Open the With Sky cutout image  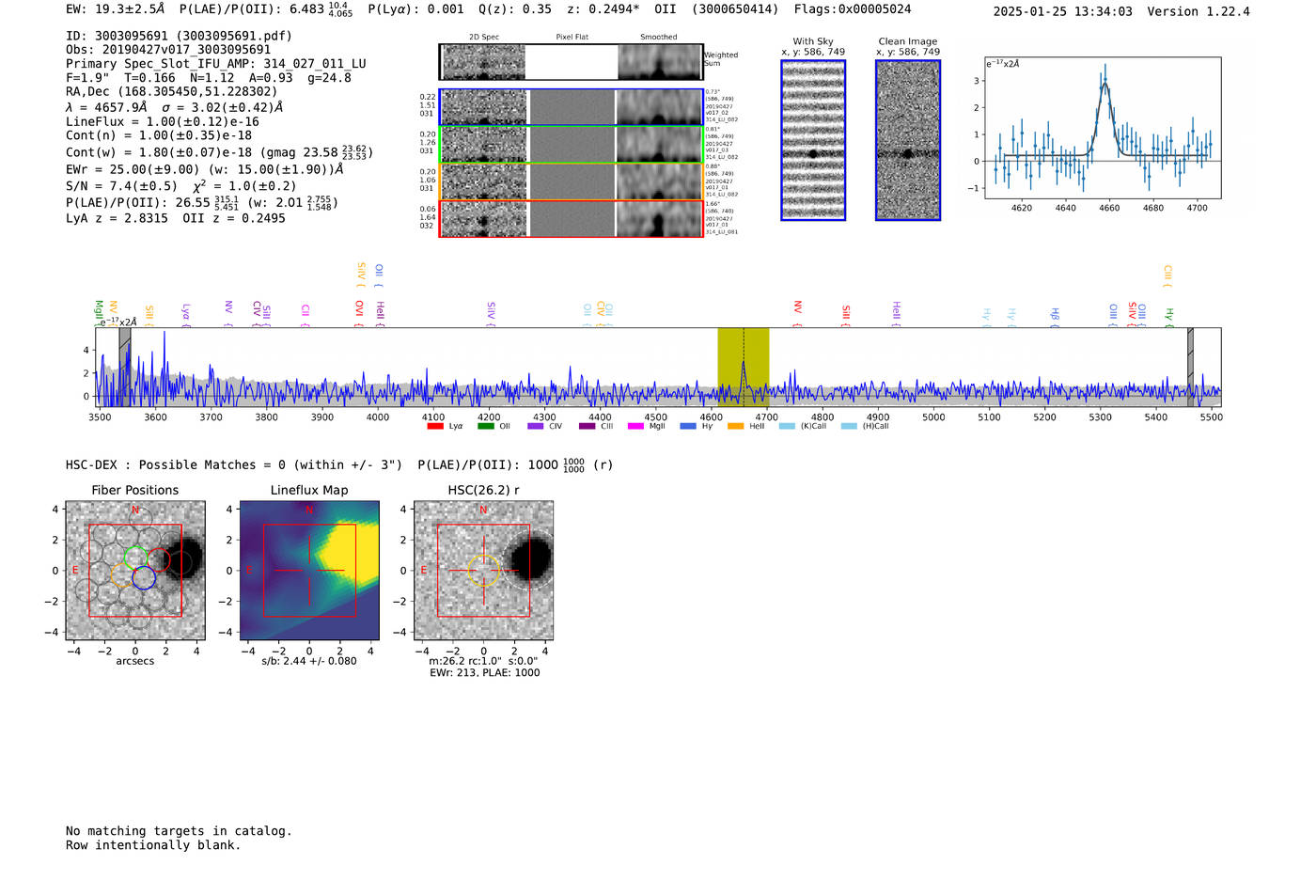click(x=813, y=140)
